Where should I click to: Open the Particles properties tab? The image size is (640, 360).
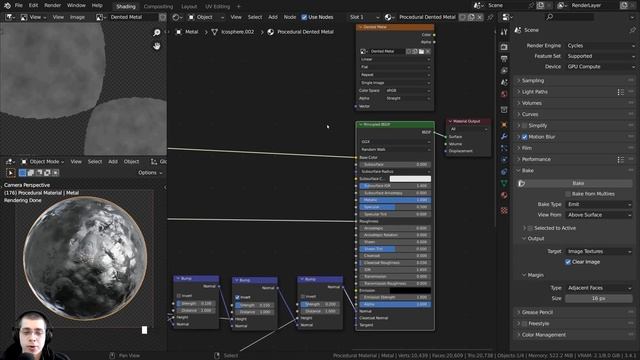tap(504, 148)
